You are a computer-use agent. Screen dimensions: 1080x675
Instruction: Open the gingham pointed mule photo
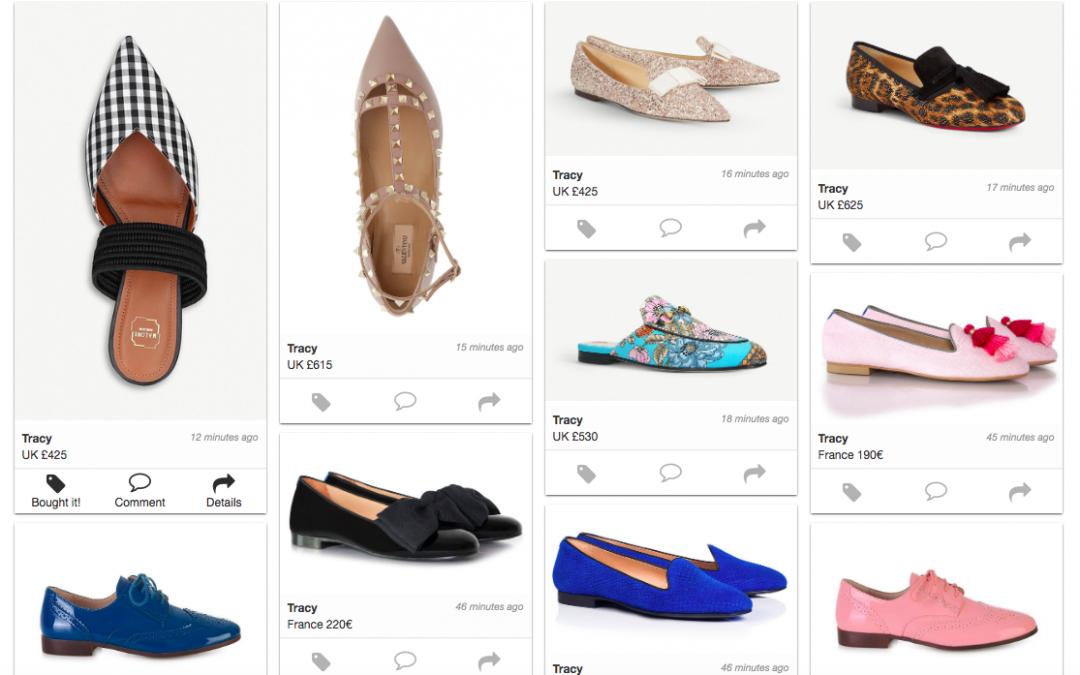[140, 212]
